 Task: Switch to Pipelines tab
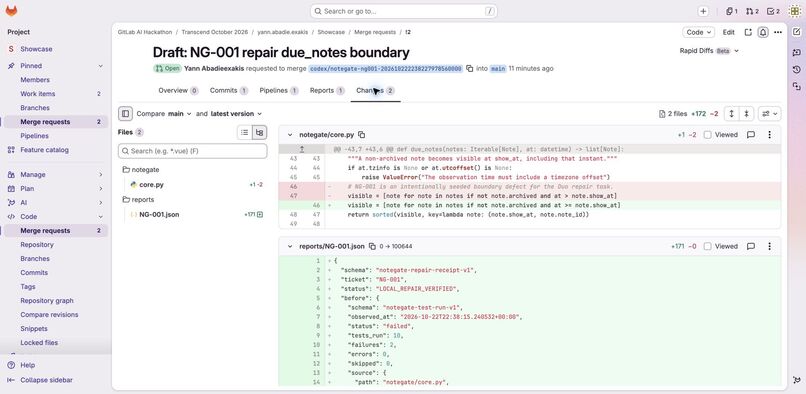tap(279, 91)
